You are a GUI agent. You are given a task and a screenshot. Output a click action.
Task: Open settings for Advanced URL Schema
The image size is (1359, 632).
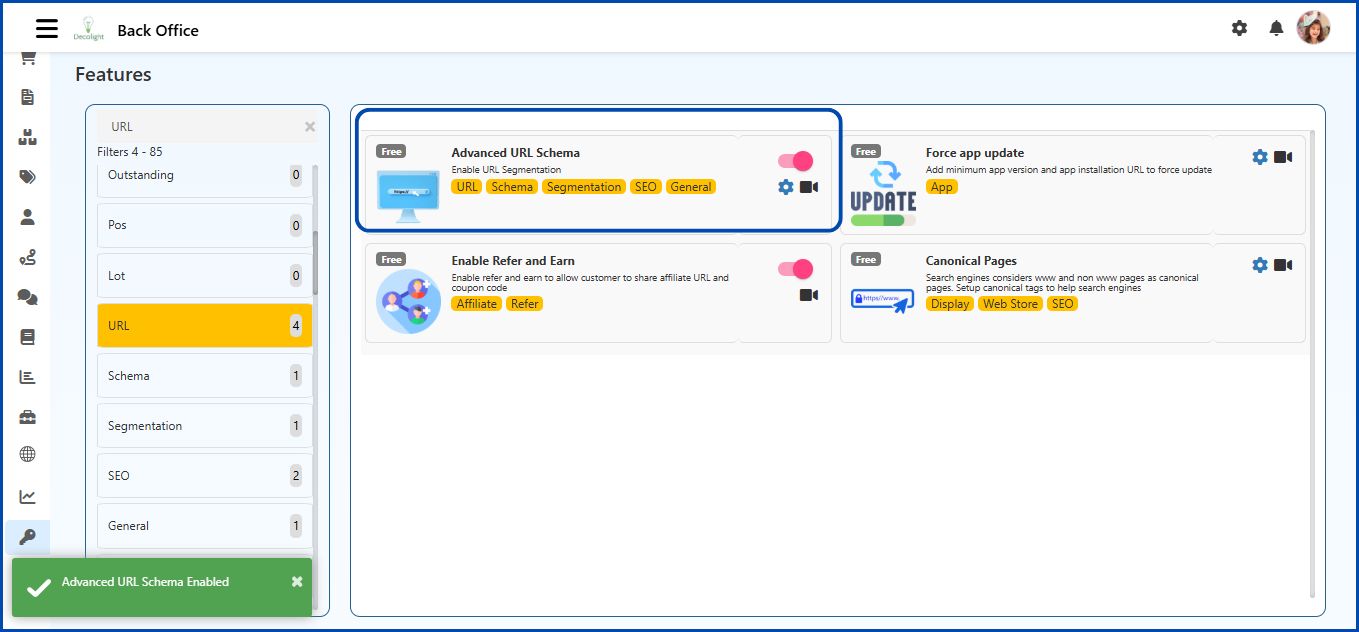[x=785, y=187]
